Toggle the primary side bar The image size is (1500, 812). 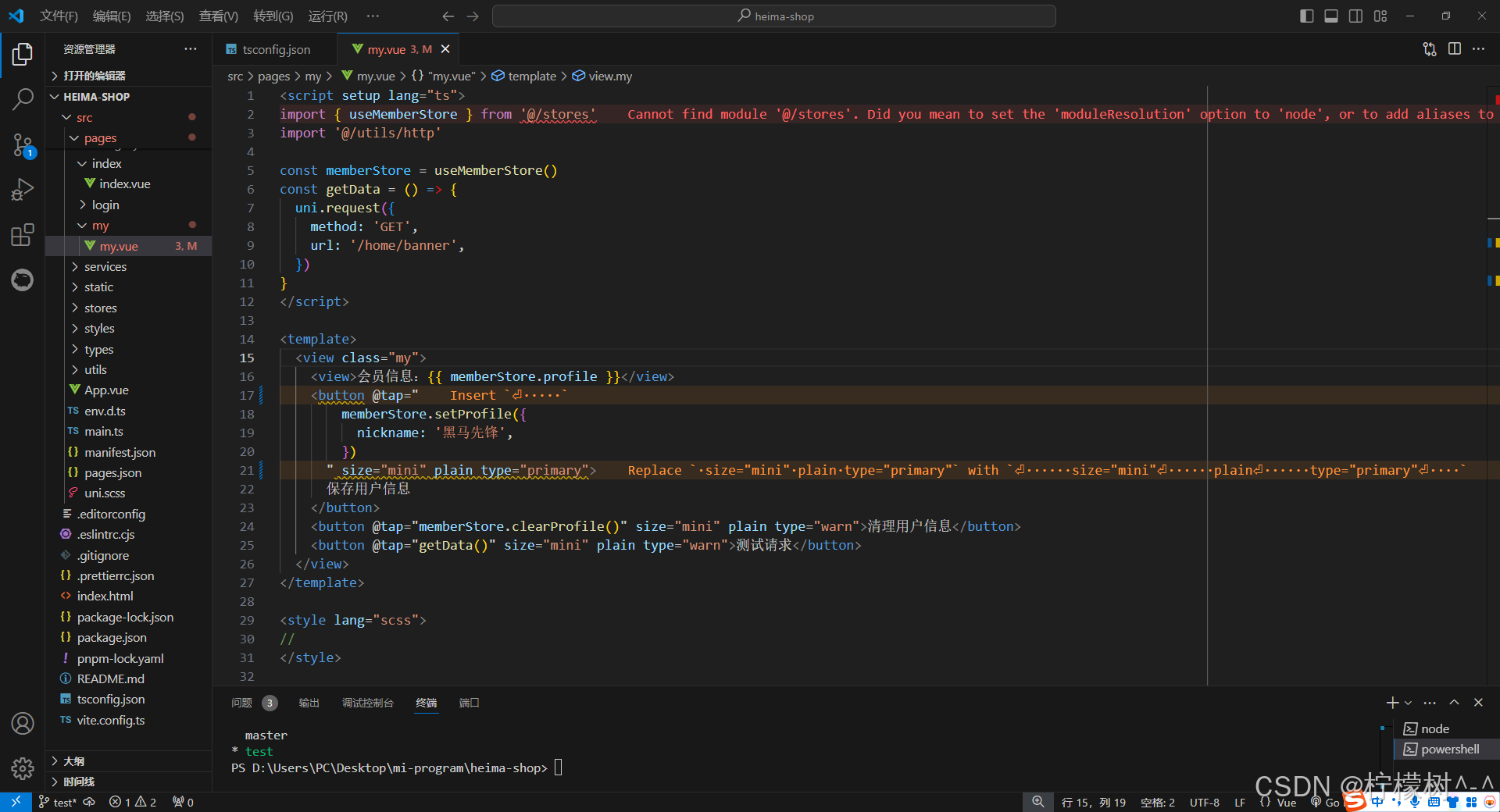pyautogui.click(x=1306, y=16)
